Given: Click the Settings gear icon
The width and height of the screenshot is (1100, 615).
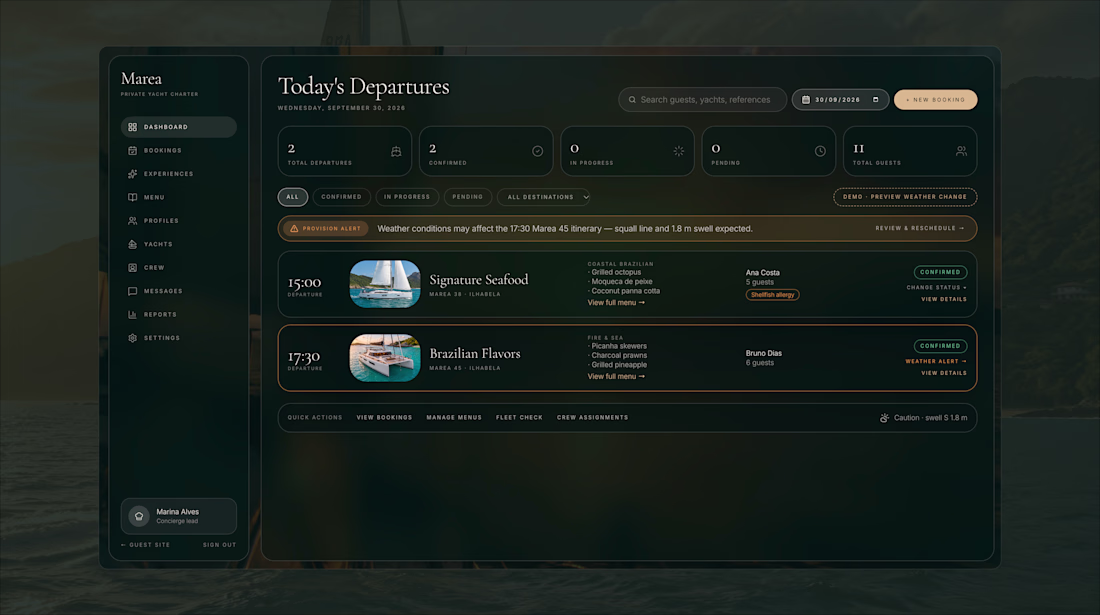Looking at the screenshot, I should pos(133,338).
